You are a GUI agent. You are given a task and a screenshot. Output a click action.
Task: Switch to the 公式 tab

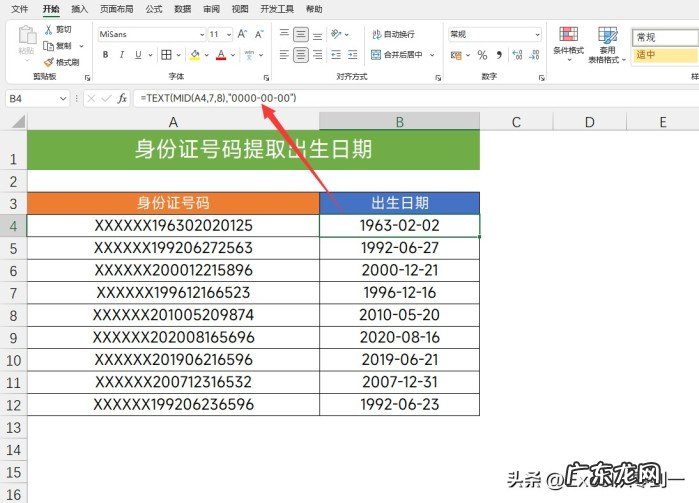[154, 9]
